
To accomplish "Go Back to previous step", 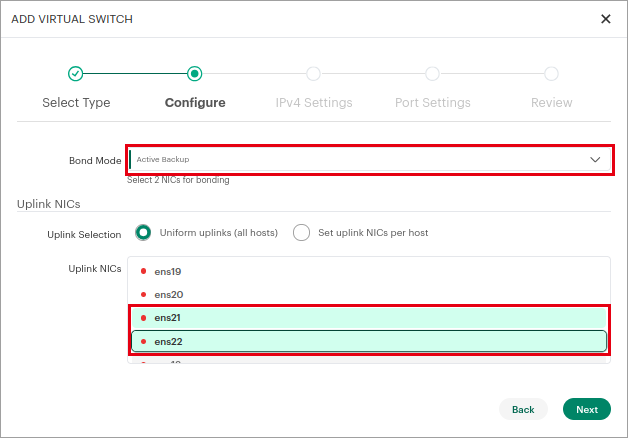I will pos(523,409).
